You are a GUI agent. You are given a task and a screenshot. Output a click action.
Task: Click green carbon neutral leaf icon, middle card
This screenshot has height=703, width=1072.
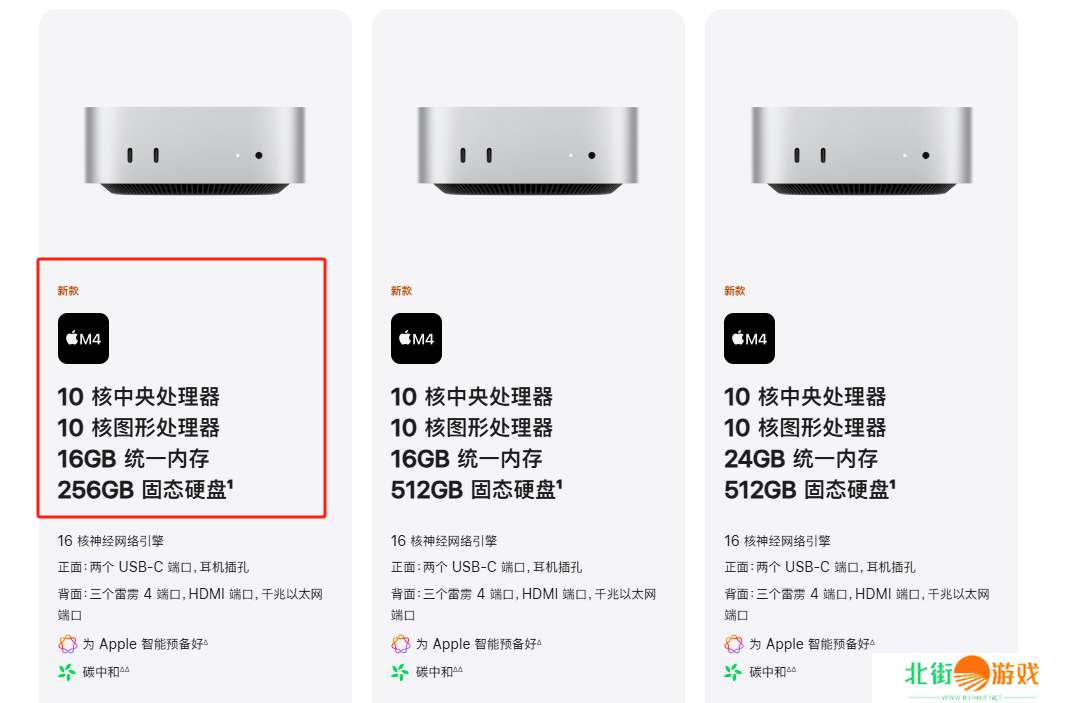coord(400,672)
